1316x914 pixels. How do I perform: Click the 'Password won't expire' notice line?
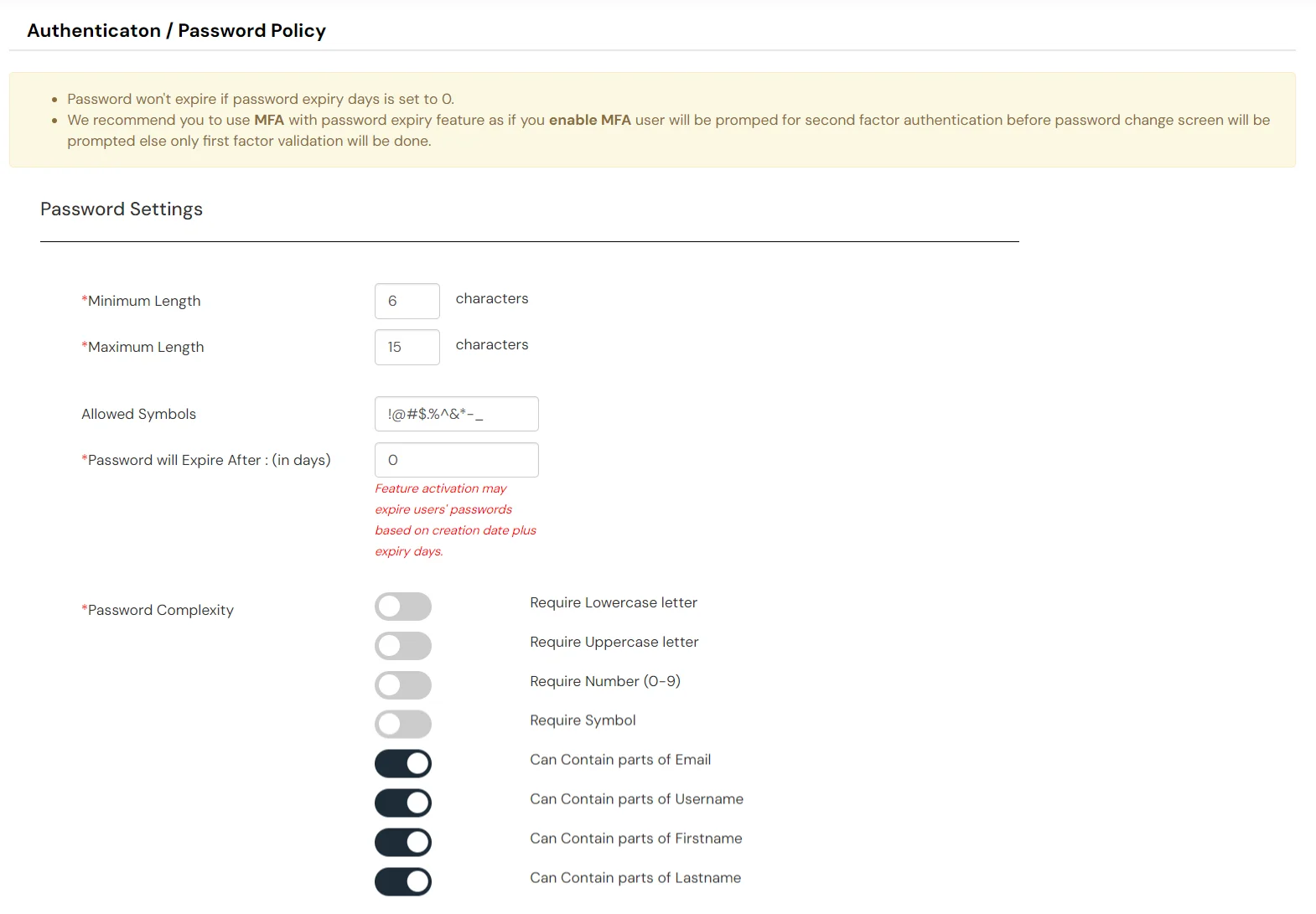tap(261, 99)
